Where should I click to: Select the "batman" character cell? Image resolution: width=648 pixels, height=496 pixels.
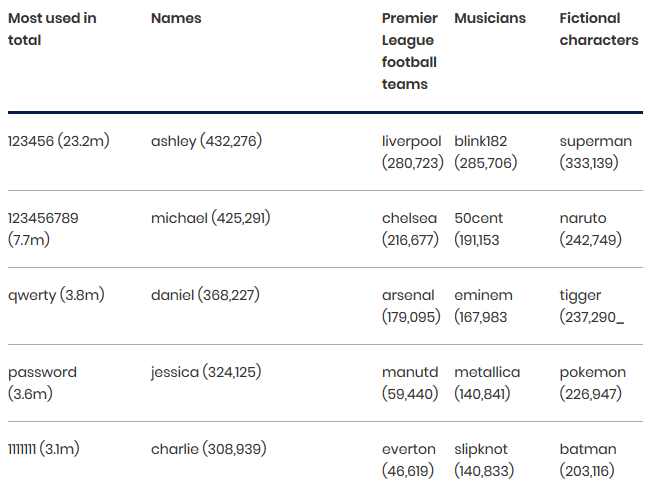(588, 460)
